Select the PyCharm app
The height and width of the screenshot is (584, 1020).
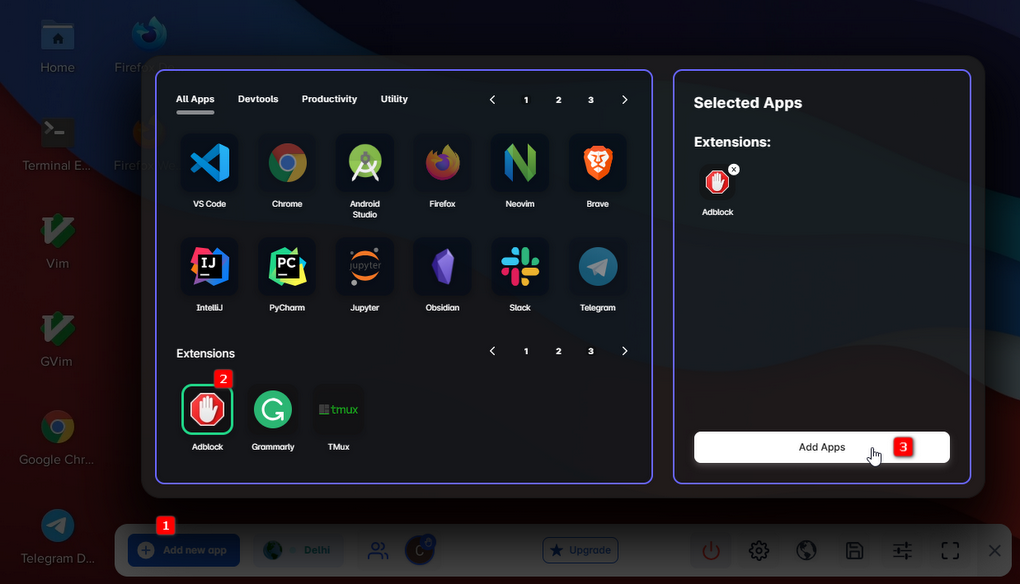(x=287, y=267)
